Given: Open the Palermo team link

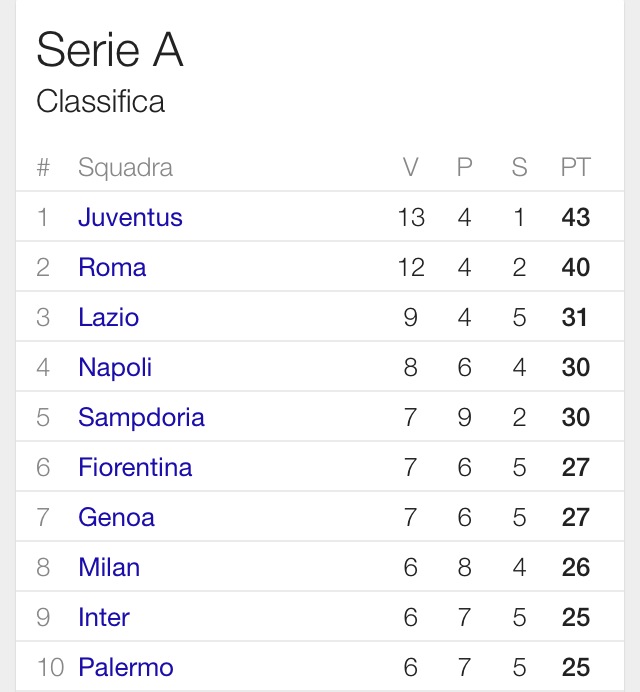Looking at the screenshot, I should tap(126, 667).
